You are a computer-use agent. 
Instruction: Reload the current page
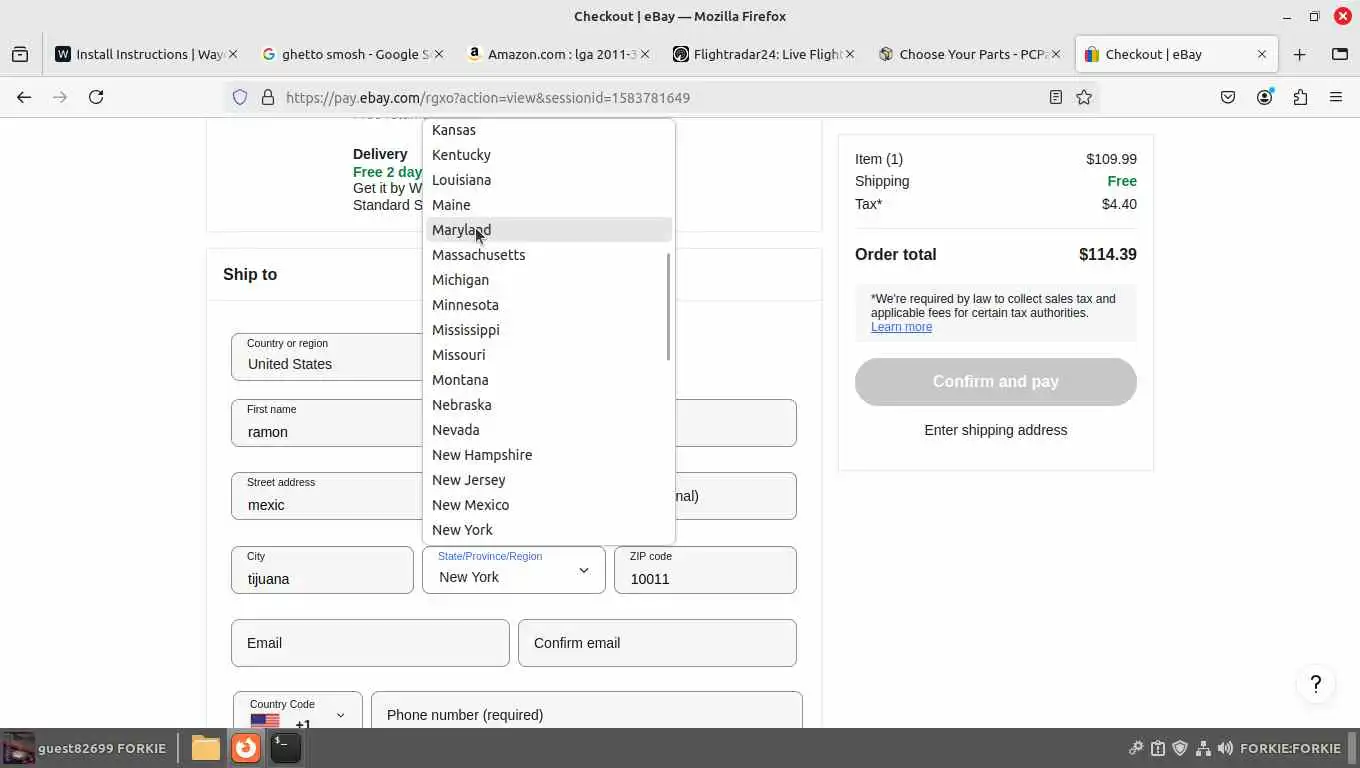96,97
